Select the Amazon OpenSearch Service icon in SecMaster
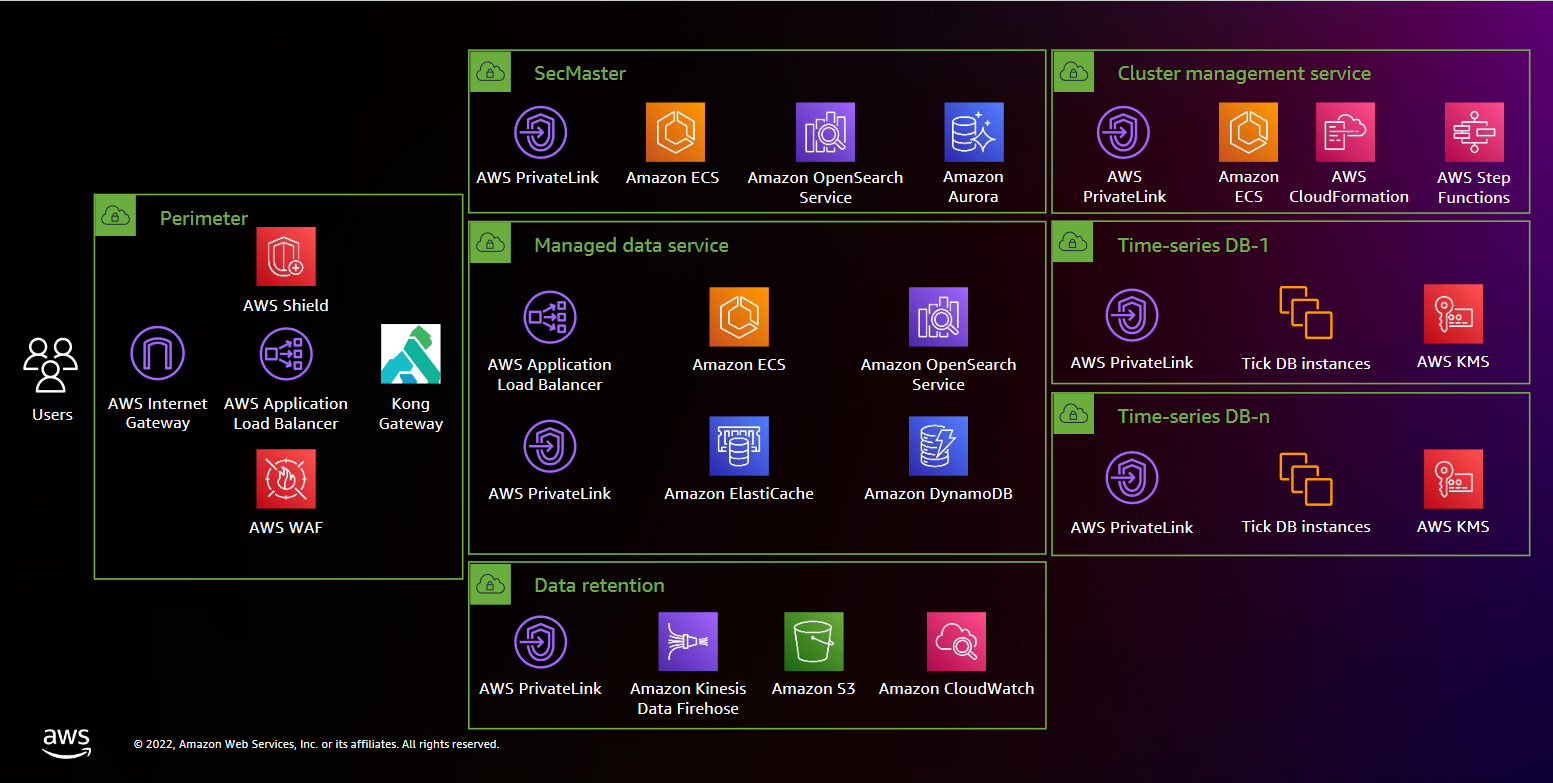Viewport: 1553px width, 783px height. 825,131
